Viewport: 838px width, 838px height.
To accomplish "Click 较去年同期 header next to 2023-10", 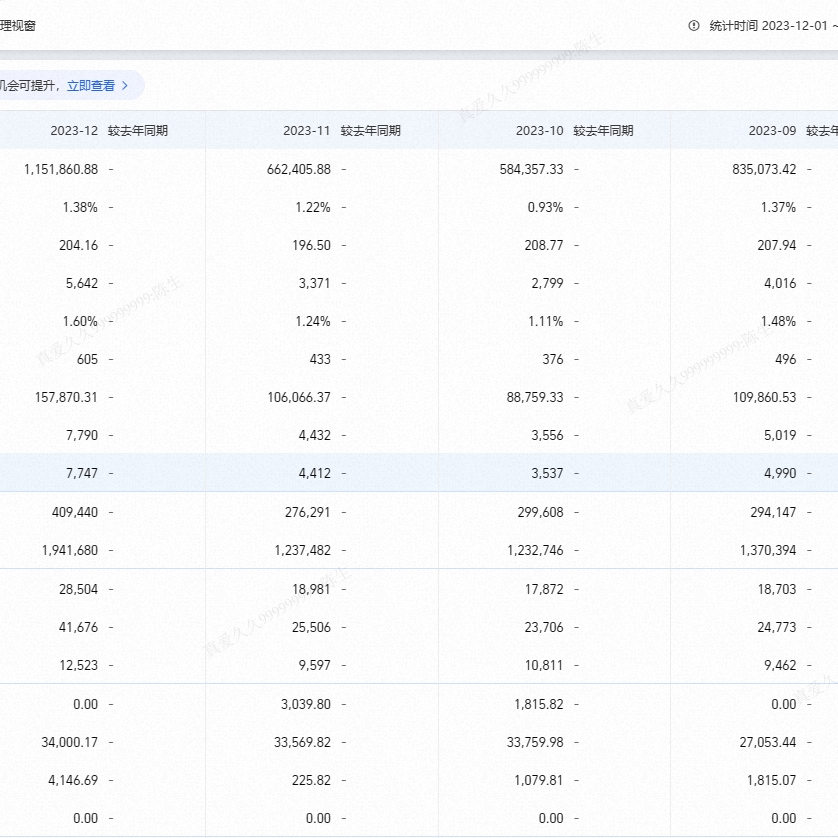I will [x=604, y=131].
